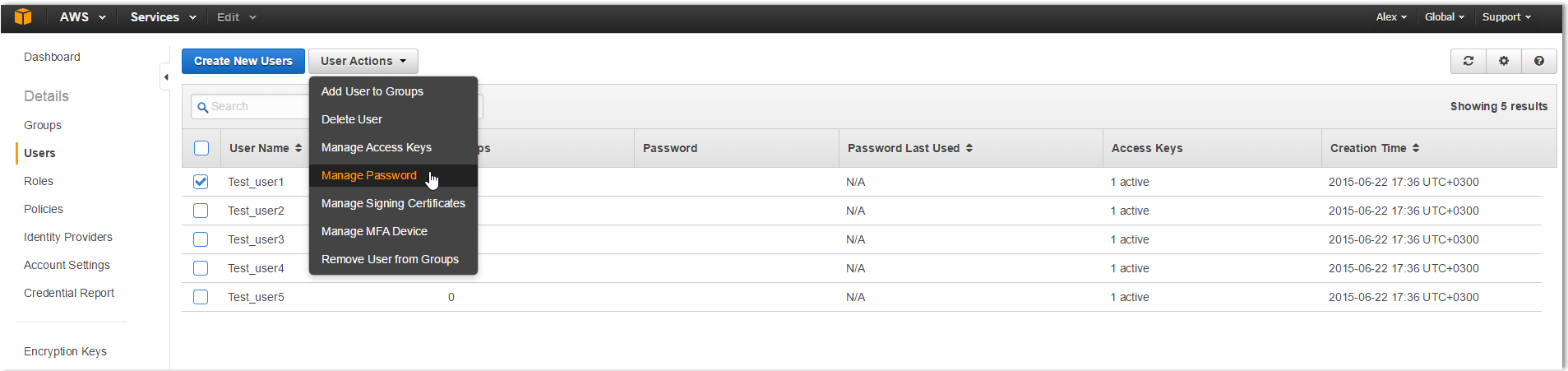Open the Alex account dropdown
The height and width of the screenshot is (371, 1568).
coord(1391,16)
